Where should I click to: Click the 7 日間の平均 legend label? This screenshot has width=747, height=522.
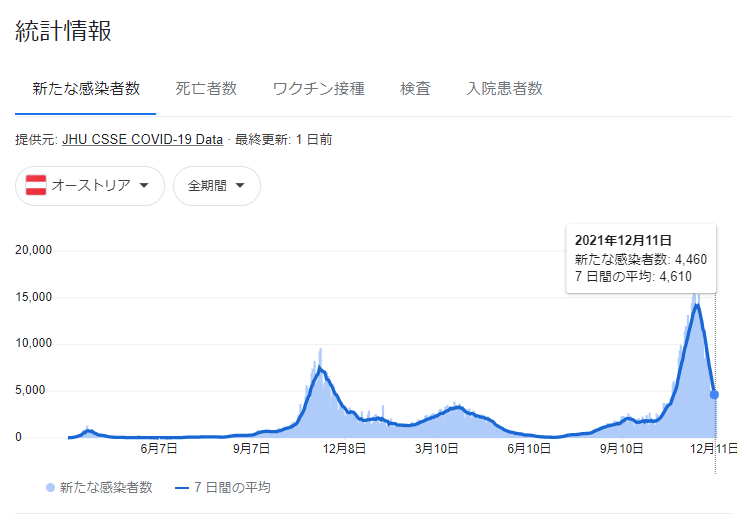(232, 488)
